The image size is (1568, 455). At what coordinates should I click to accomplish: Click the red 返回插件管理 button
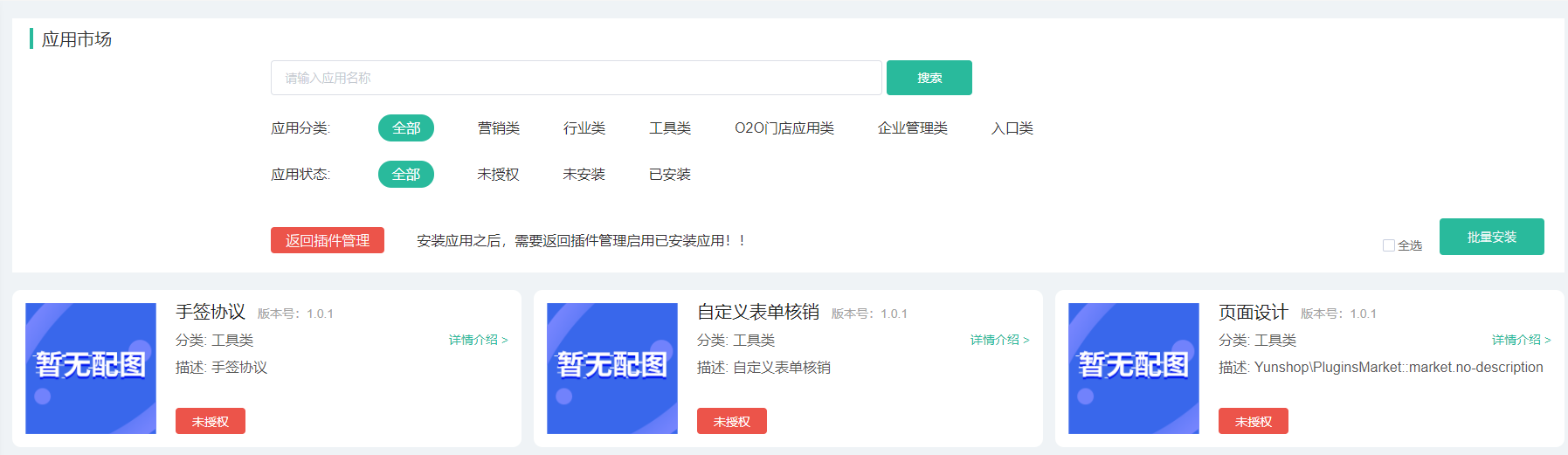click(x=328, y=240)
